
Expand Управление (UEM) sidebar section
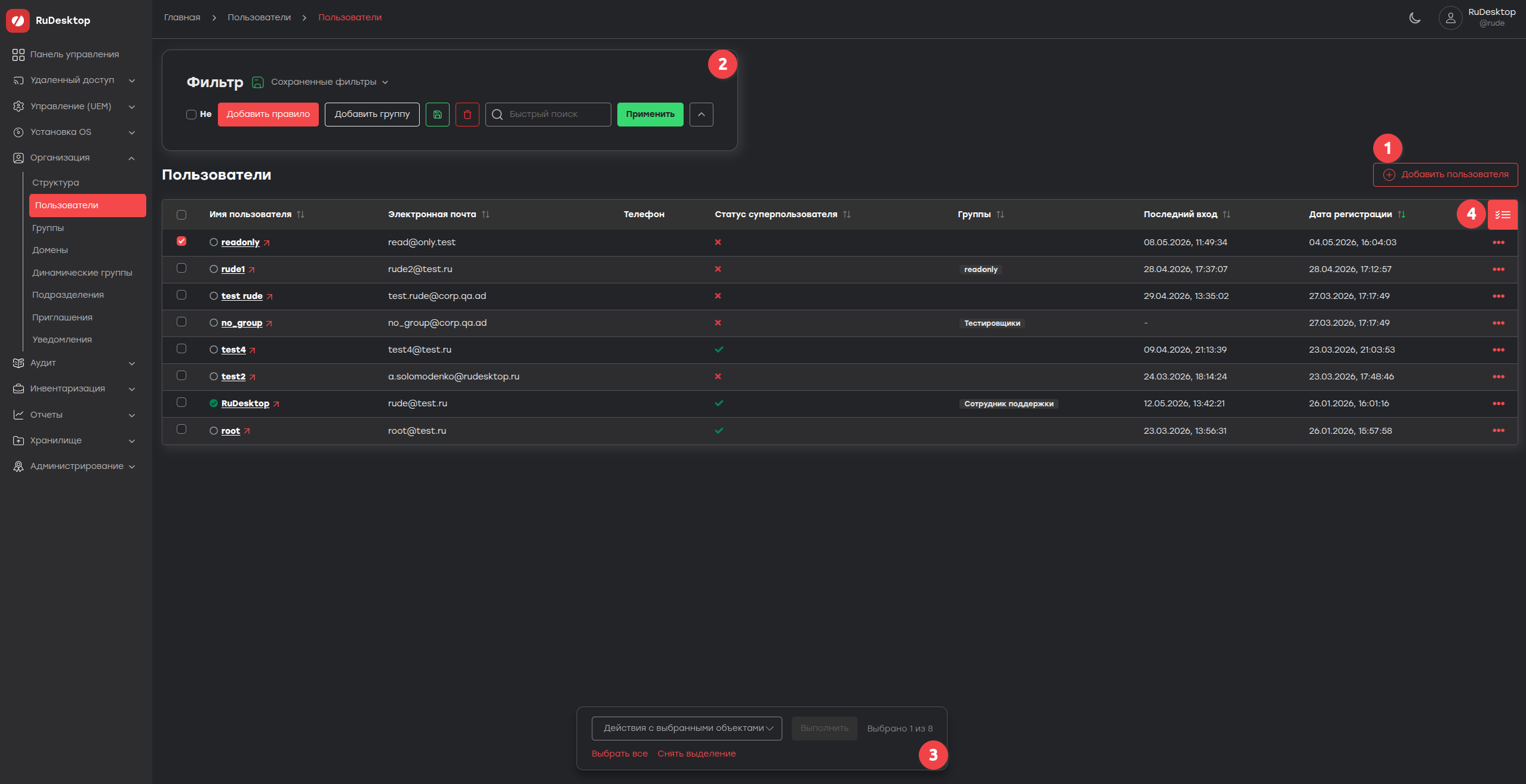pyautogui.click(x=74, y=107)
